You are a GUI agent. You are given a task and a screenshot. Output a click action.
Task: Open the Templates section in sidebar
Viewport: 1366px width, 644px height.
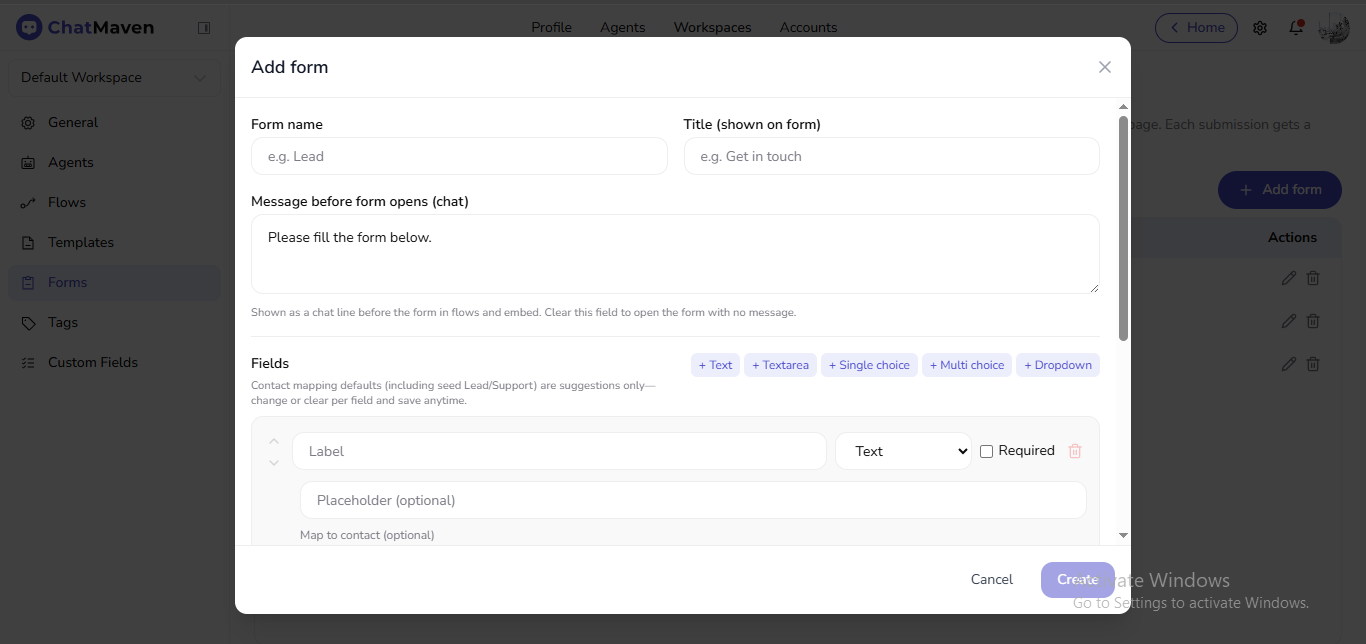click(x=79, y=242)
